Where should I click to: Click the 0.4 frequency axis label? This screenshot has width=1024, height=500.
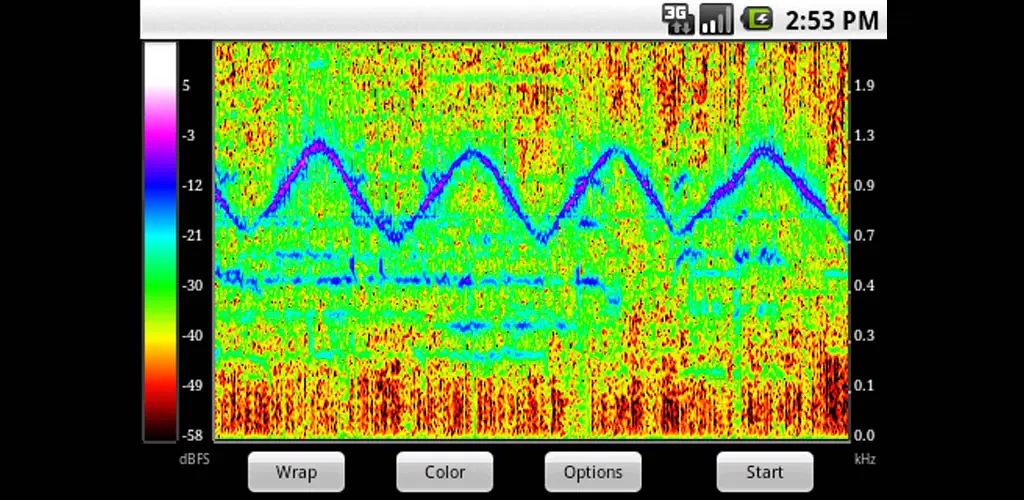pyautogui.click(x=865, y=285)
